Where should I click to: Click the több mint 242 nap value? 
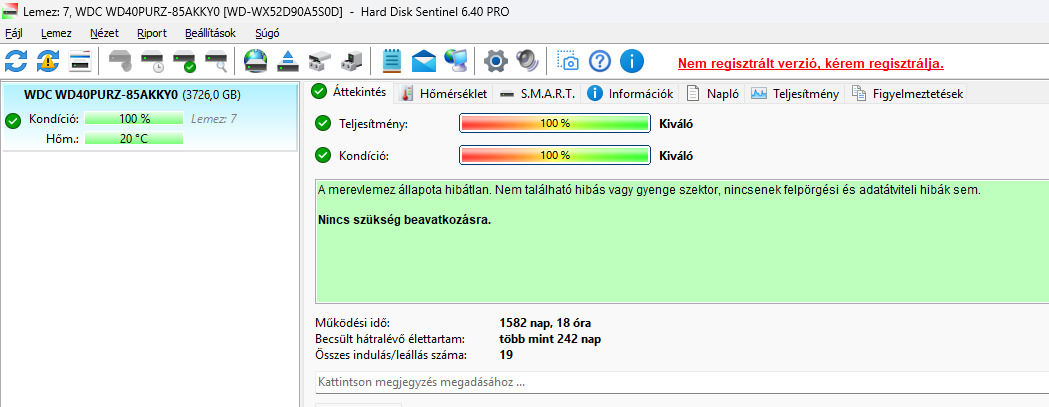(x=550, y=339)
